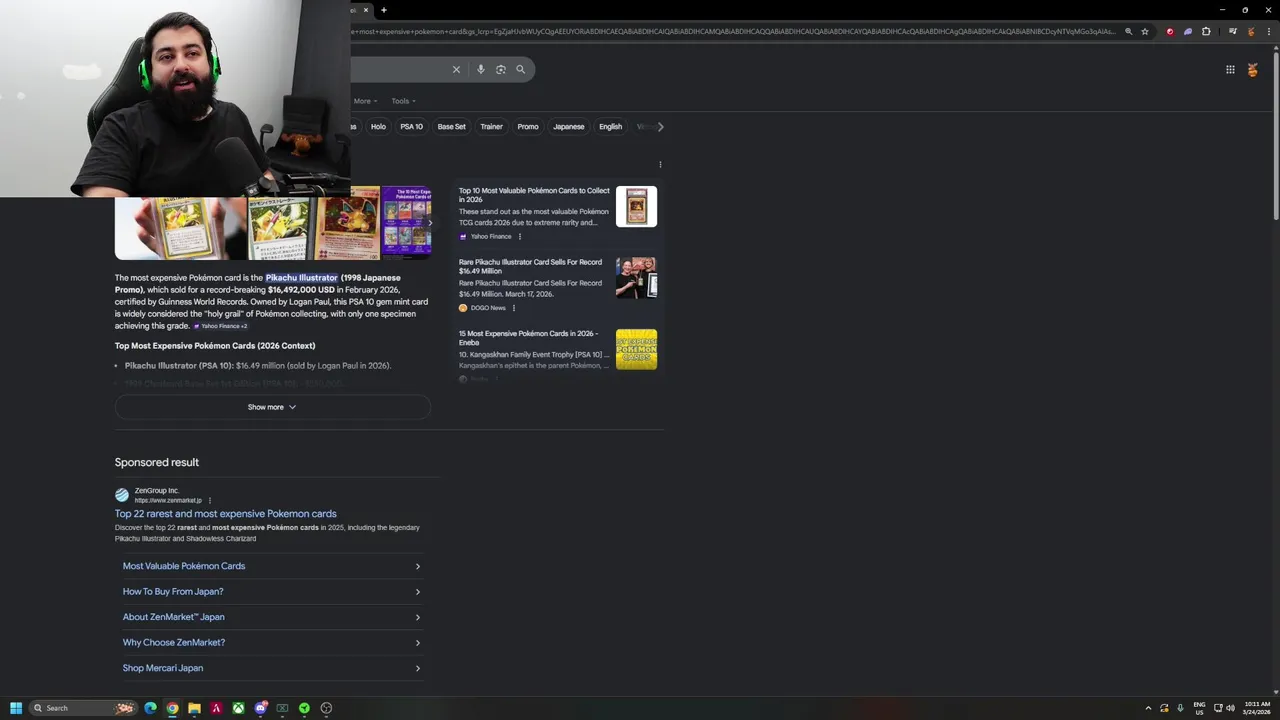Click the magnifier search button
This screenshot has width=1280, height=720.
point(520,69)
